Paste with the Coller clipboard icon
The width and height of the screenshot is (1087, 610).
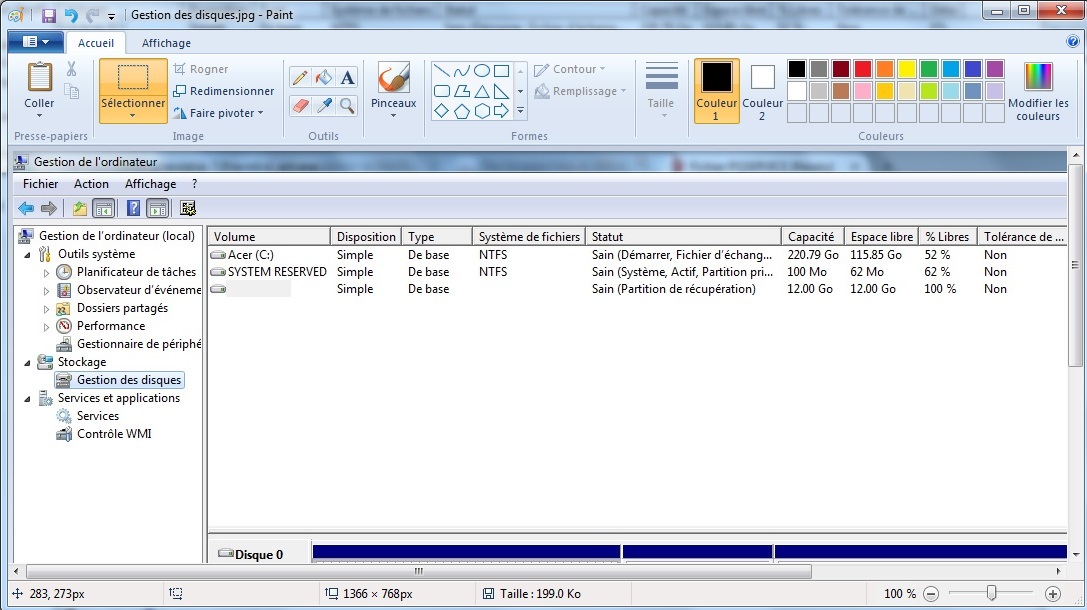pyautogui.click(x=39, y=76)
